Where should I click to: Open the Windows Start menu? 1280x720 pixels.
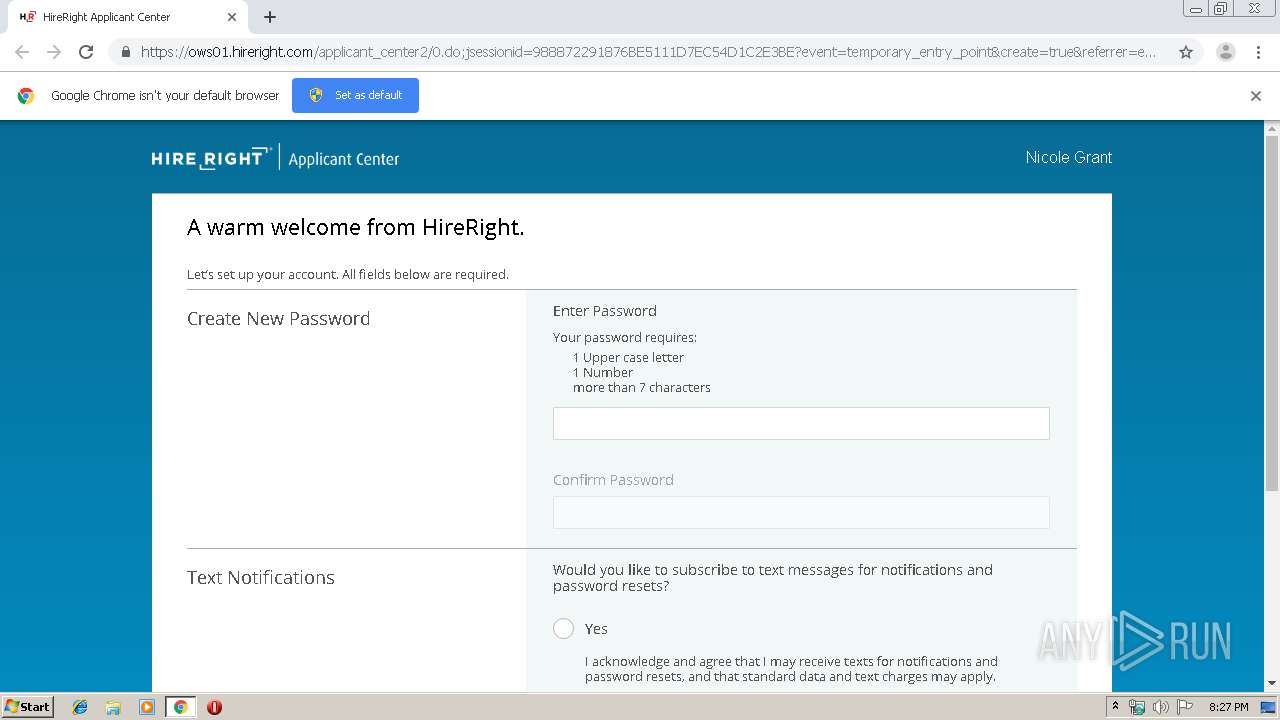pyautogui.click(x=27, y=706)
